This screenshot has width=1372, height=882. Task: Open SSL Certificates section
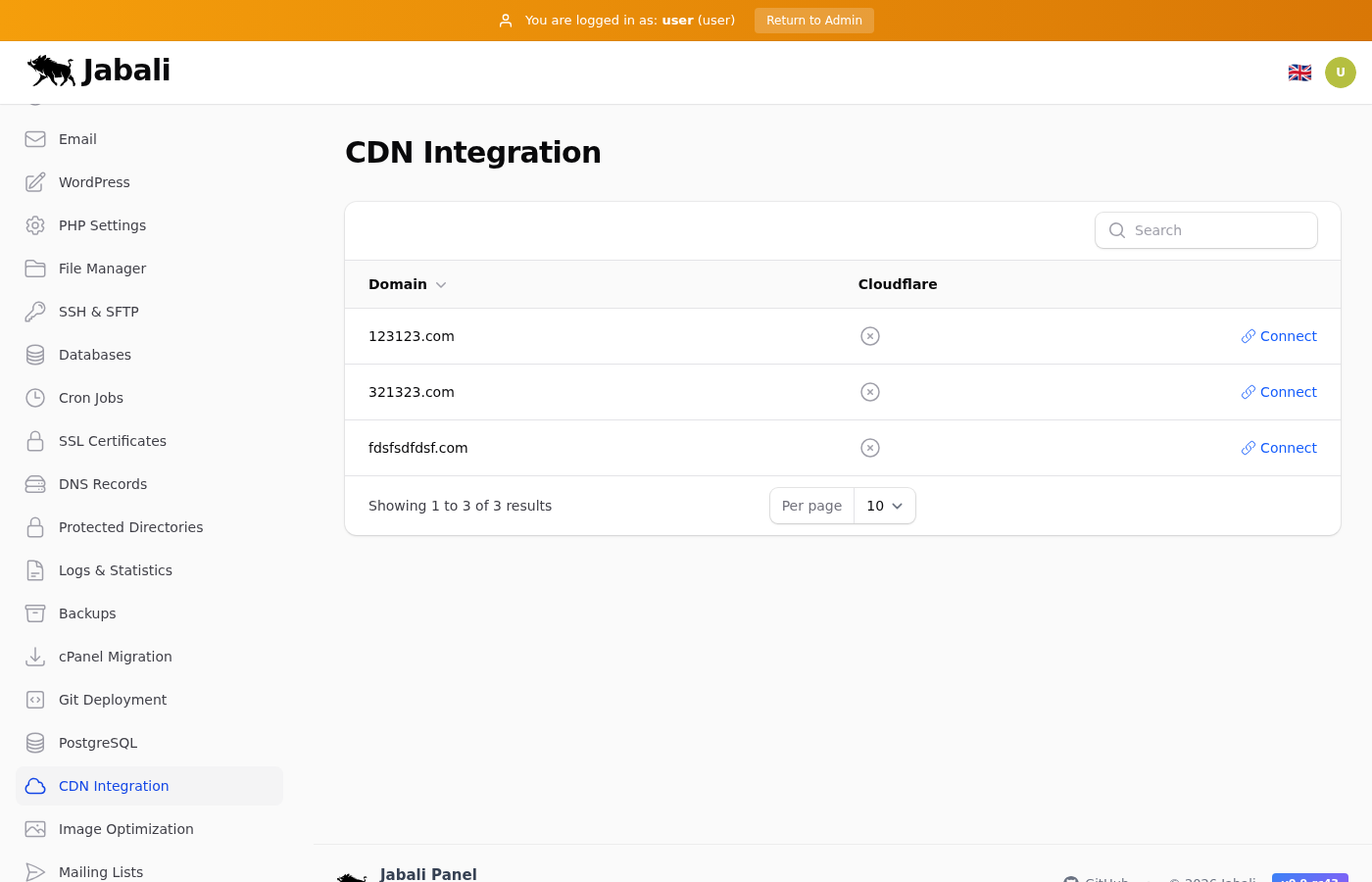(x=112, y=441)
